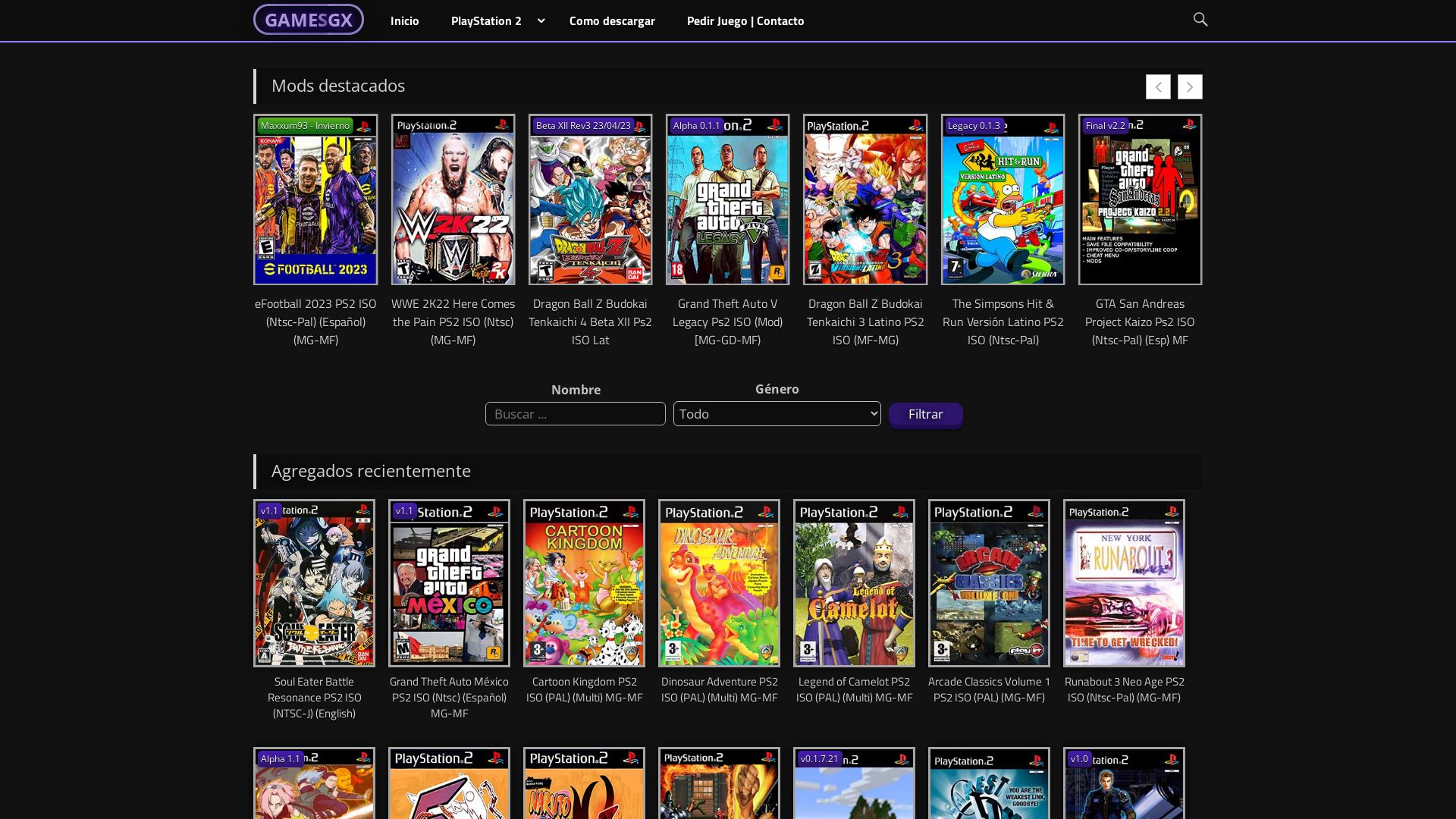Click the v1.1 badge on Soul Eater
This screenshot has width=1456, height=819.
coord(269,511)
